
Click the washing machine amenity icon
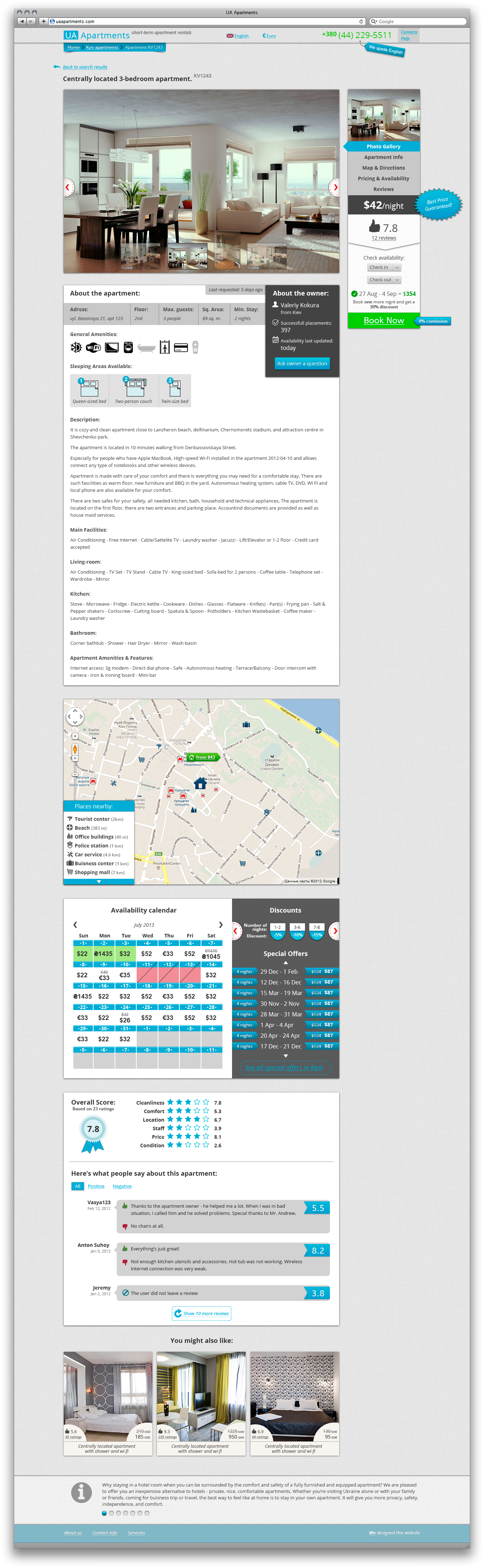point(128,347)
